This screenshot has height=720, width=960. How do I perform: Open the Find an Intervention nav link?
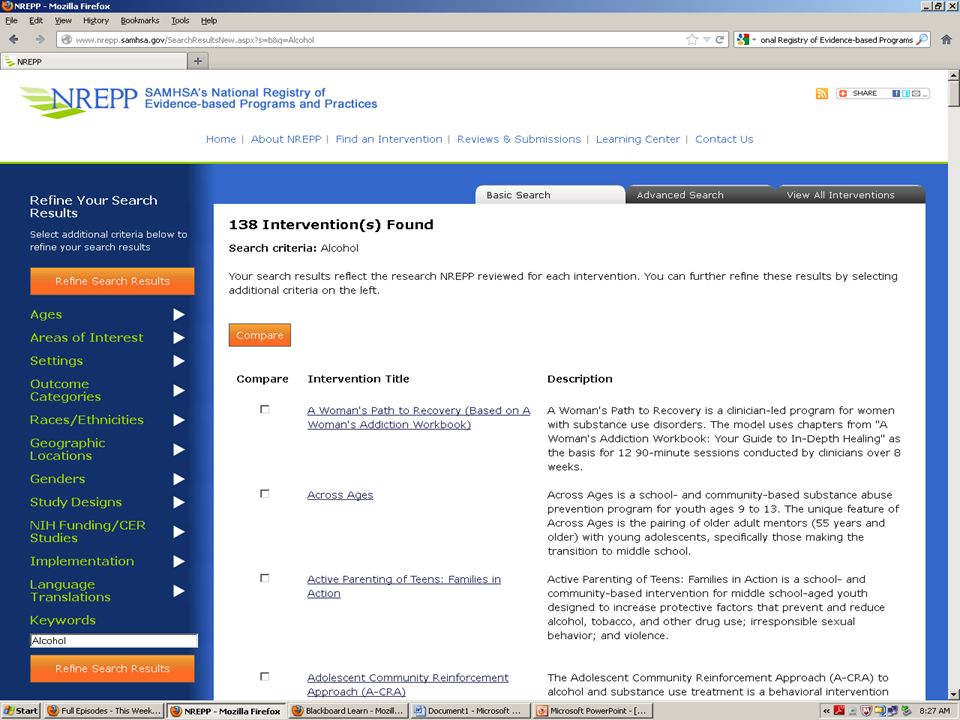click(x=389, y=139)
